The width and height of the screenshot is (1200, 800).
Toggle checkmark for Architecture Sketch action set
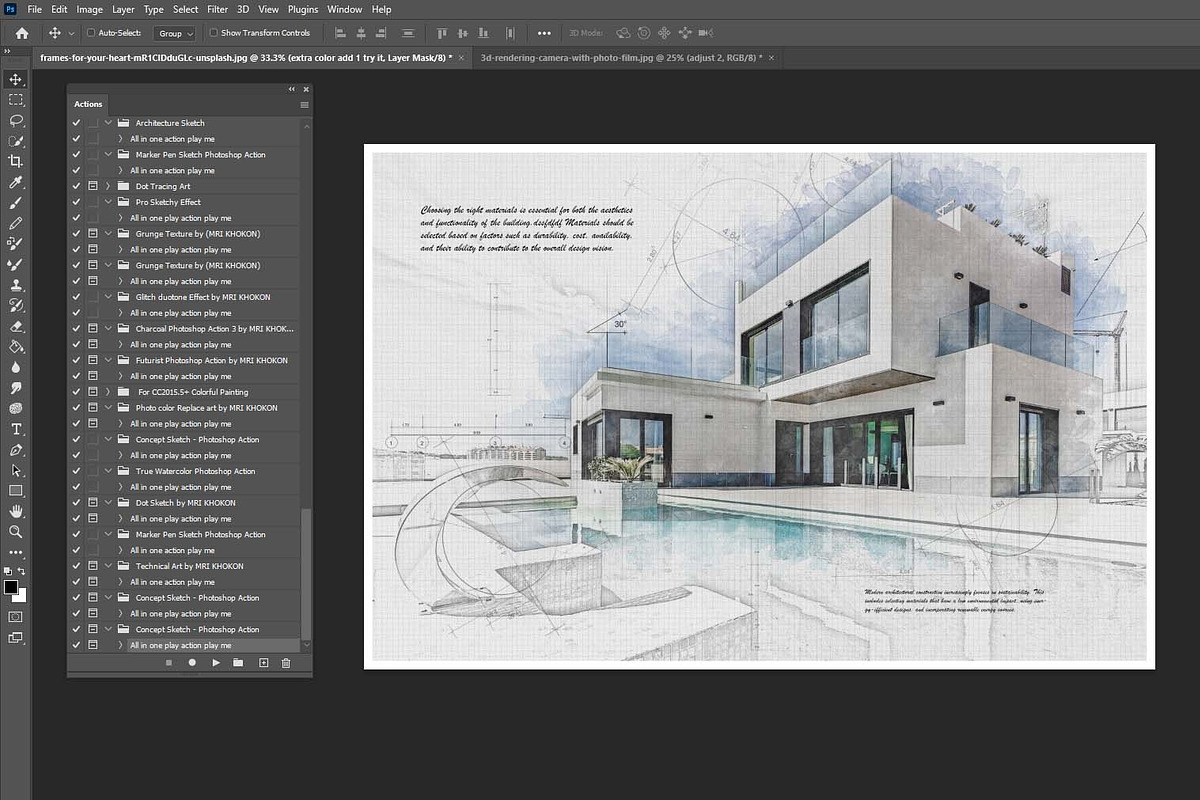tap(76, 123)
